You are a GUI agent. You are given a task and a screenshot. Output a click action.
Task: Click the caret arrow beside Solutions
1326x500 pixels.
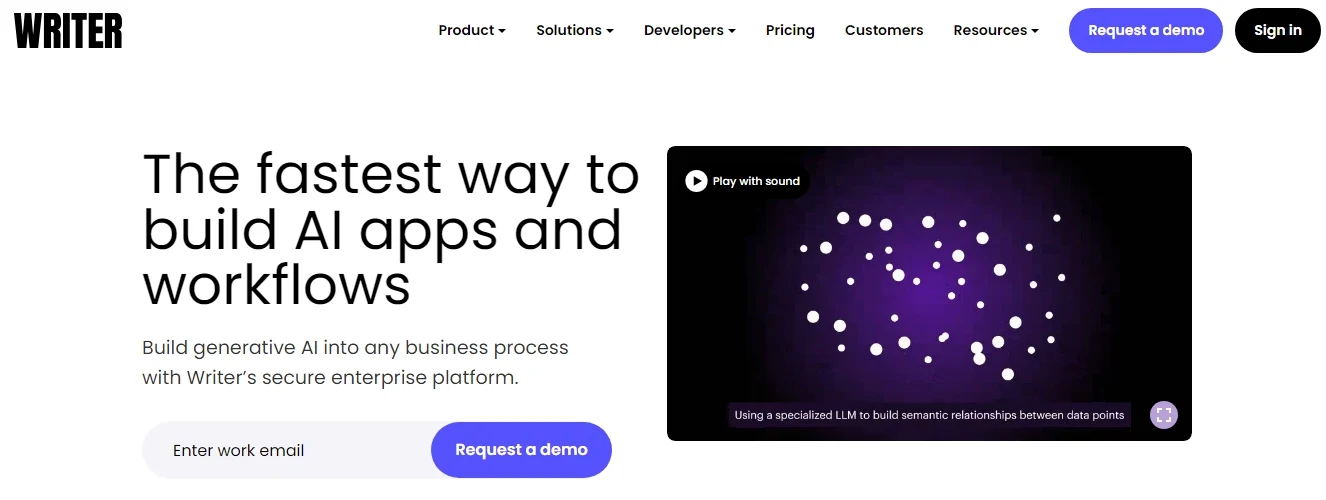tap(609, 31)
